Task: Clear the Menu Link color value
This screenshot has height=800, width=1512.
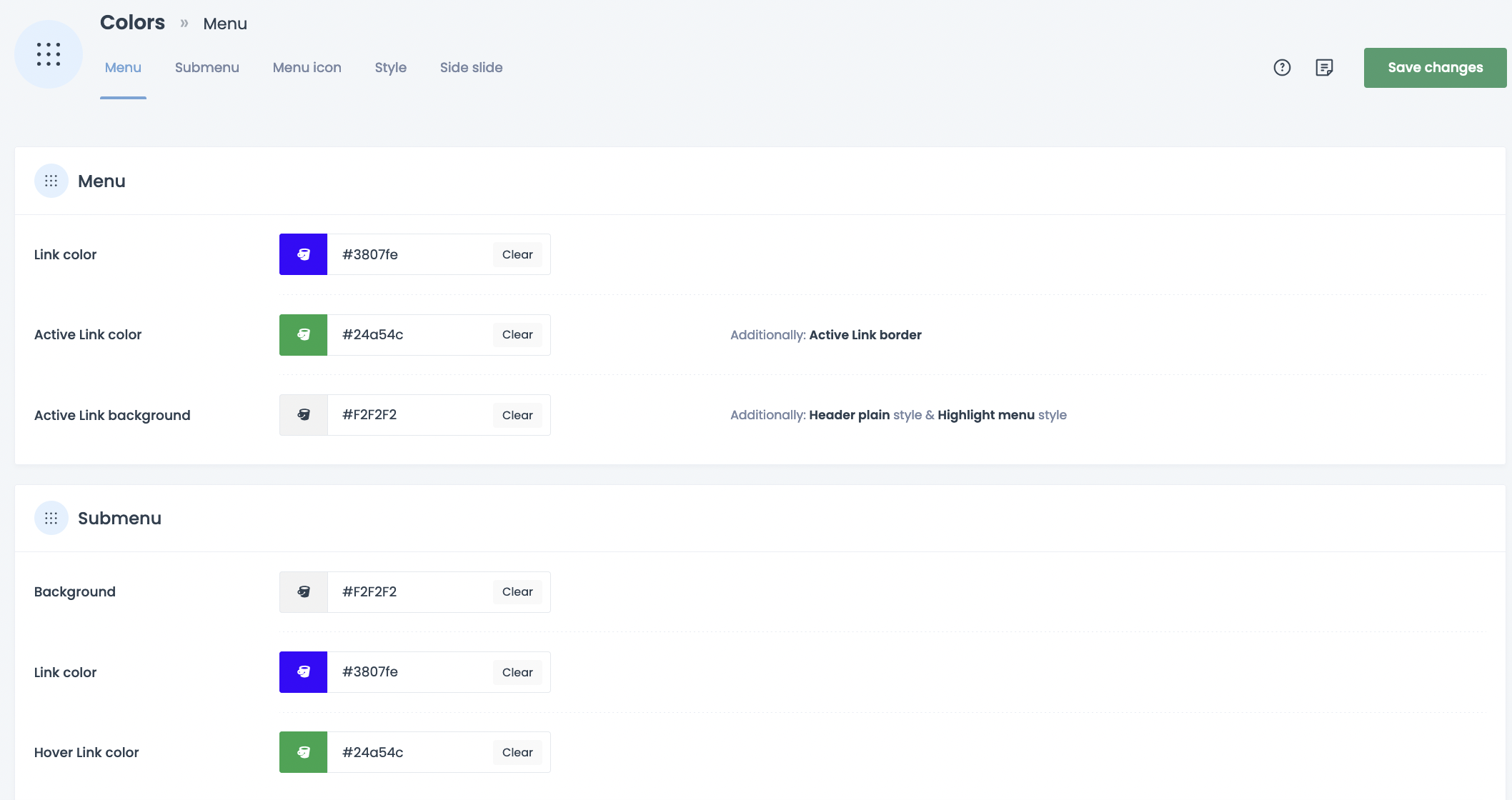Action: (517, 254)
